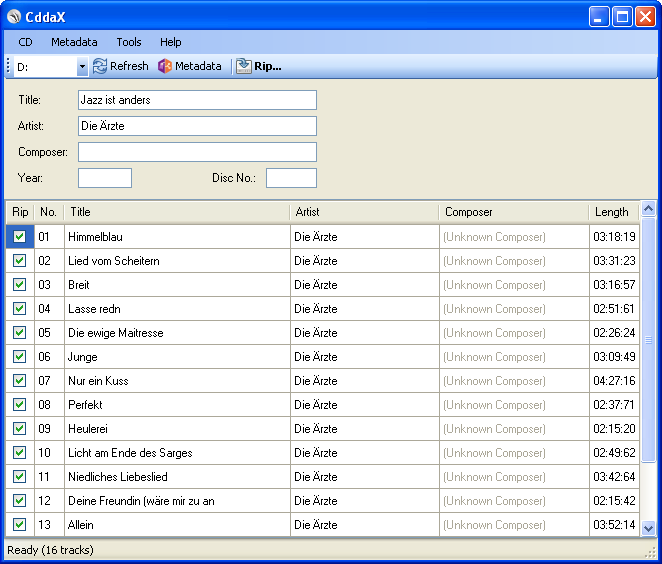The image size is (662, 564).
Task: Click the Metadata toolbar icon
Action: (x=165, y=66)
